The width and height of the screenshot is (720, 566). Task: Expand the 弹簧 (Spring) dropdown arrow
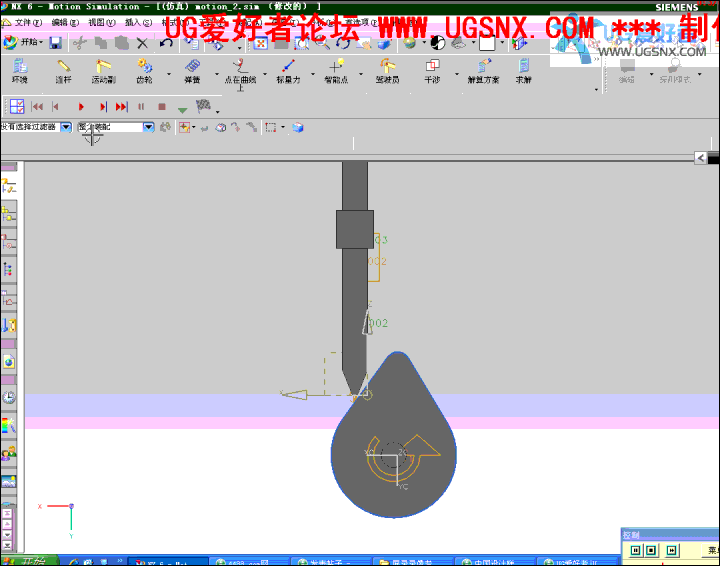217,73
